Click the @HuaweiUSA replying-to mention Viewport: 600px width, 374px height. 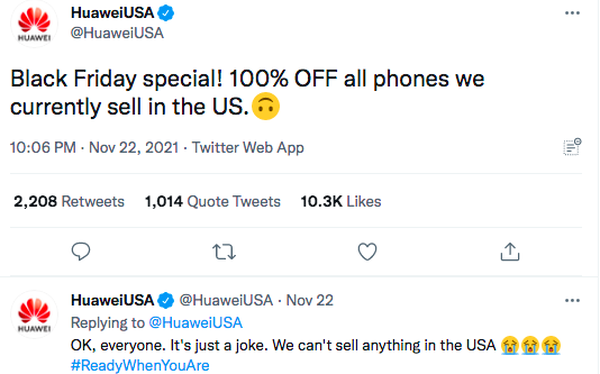[196, 323]
